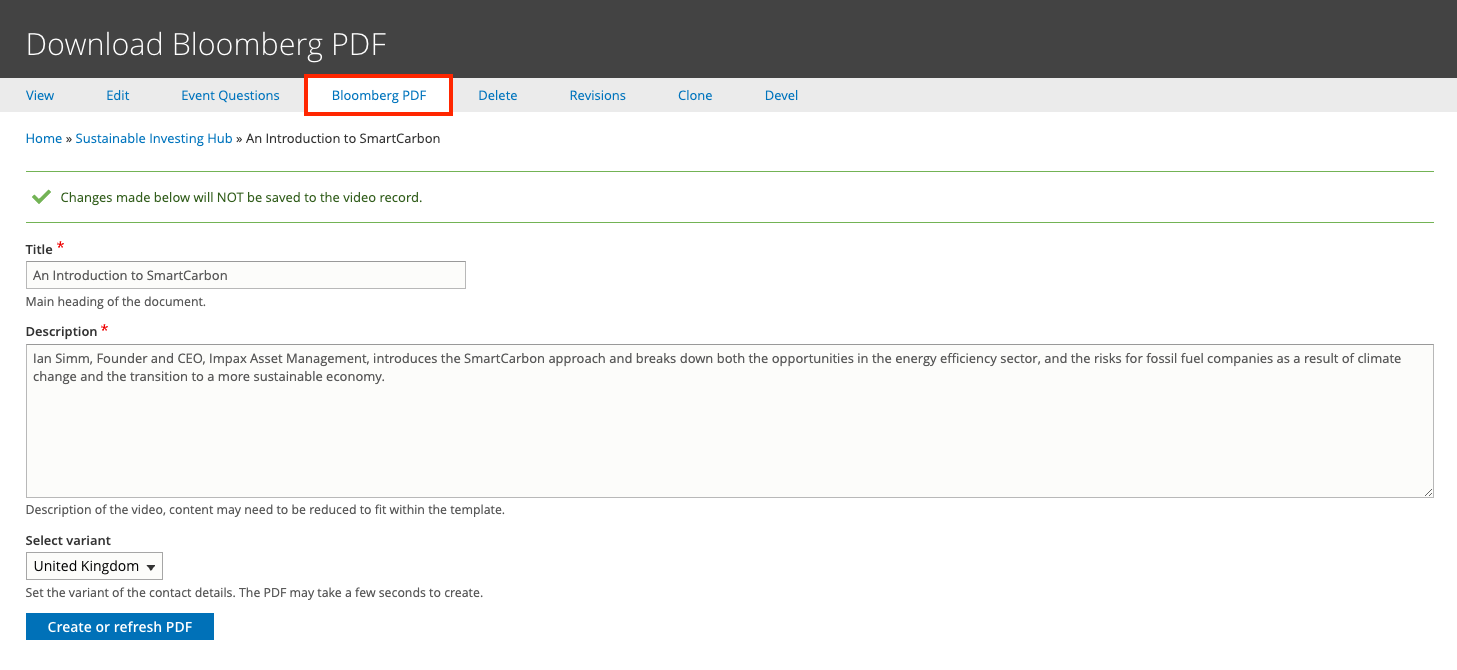
Task: Click the 'Select variant' label
Action: [x=68, y=540]
